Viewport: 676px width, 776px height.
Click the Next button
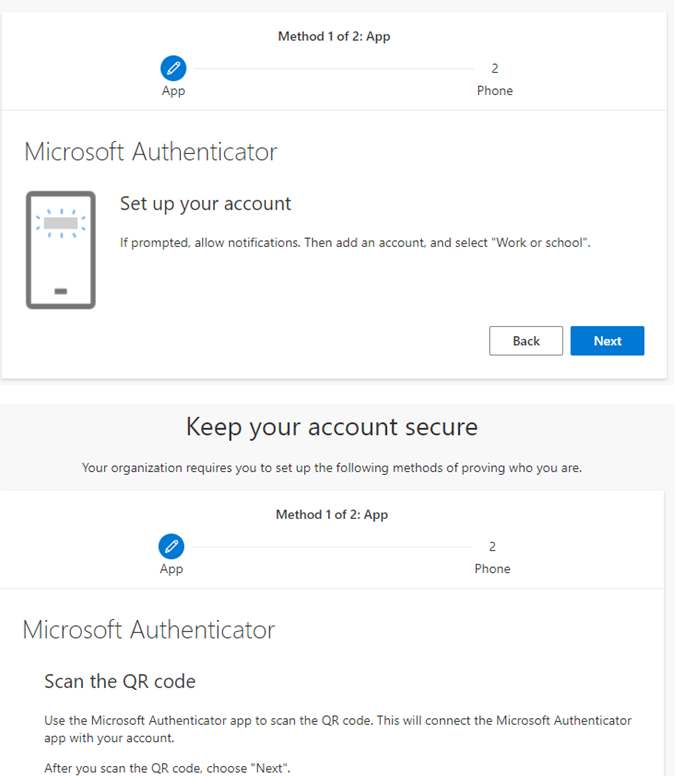[607, 341]
